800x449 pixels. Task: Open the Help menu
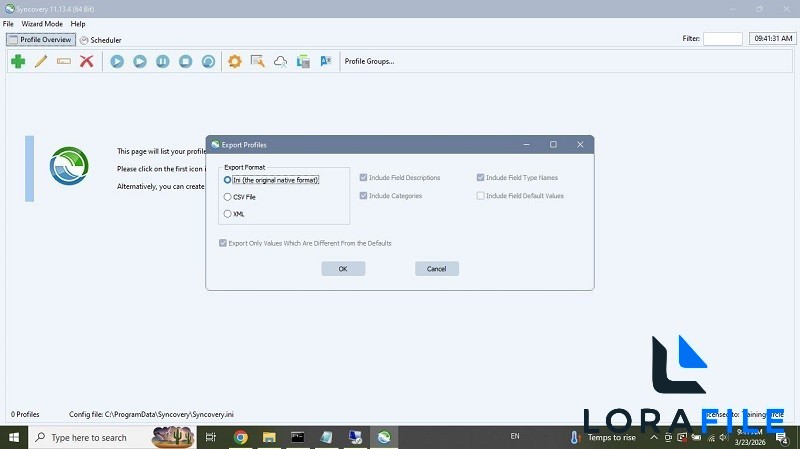coord(78,24)
